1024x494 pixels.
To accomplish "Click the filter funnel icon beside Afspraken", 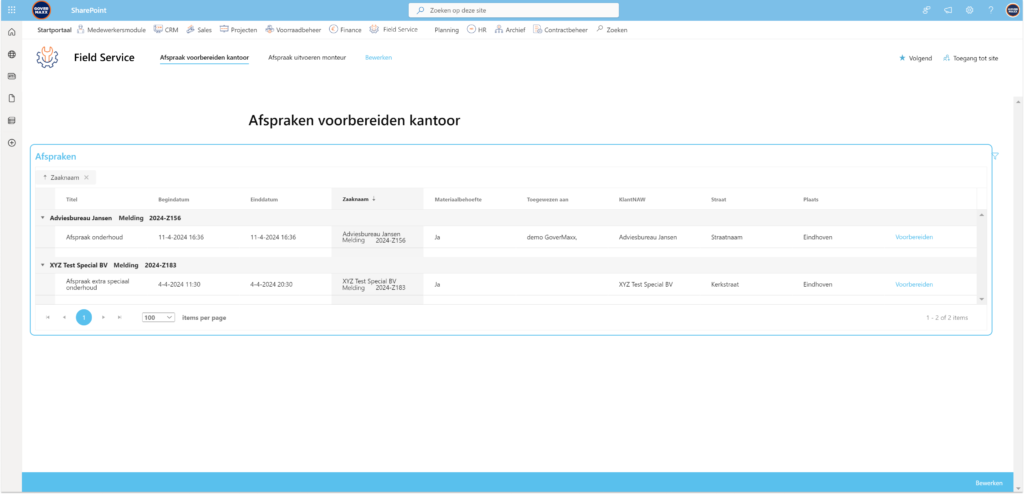I will click(x=996, y=155).
